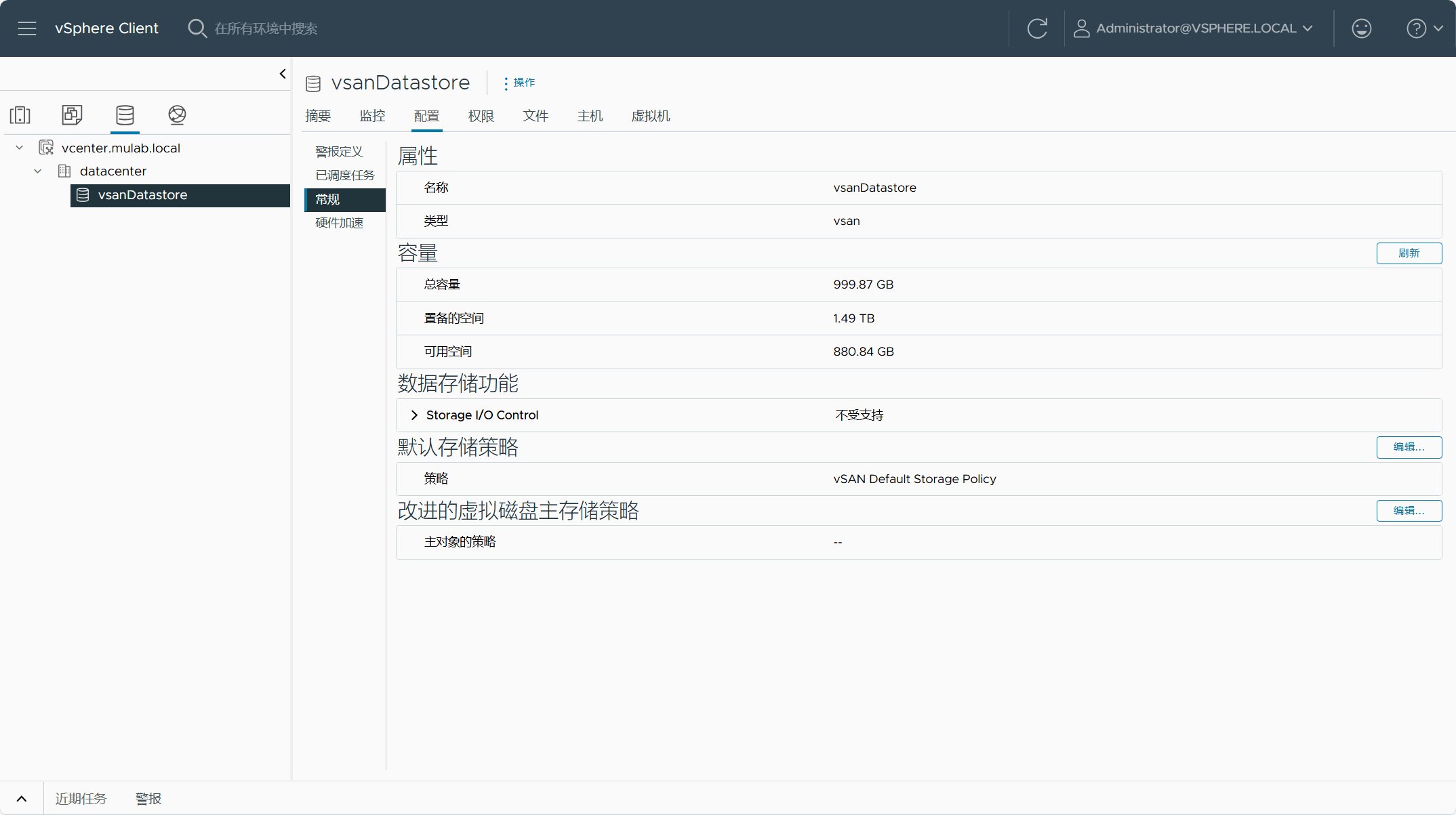Click 编辑 for improved virtual disk policy
Screen dimensions: 1456x815
(1409, 511)
